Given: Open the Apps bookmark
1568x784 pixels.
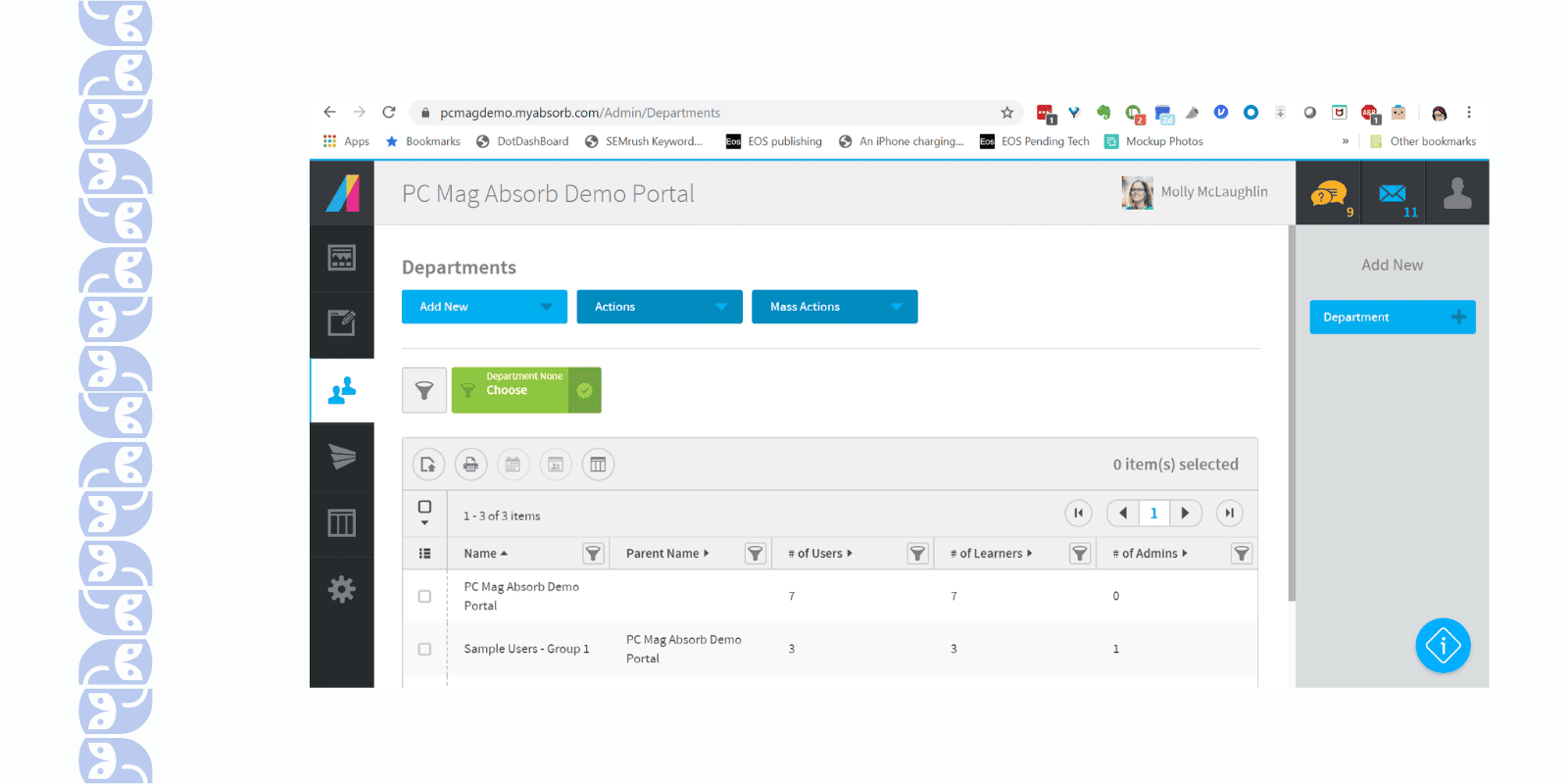Looking at the screenshot, I should pyautogui.click(x=346, y=141).
